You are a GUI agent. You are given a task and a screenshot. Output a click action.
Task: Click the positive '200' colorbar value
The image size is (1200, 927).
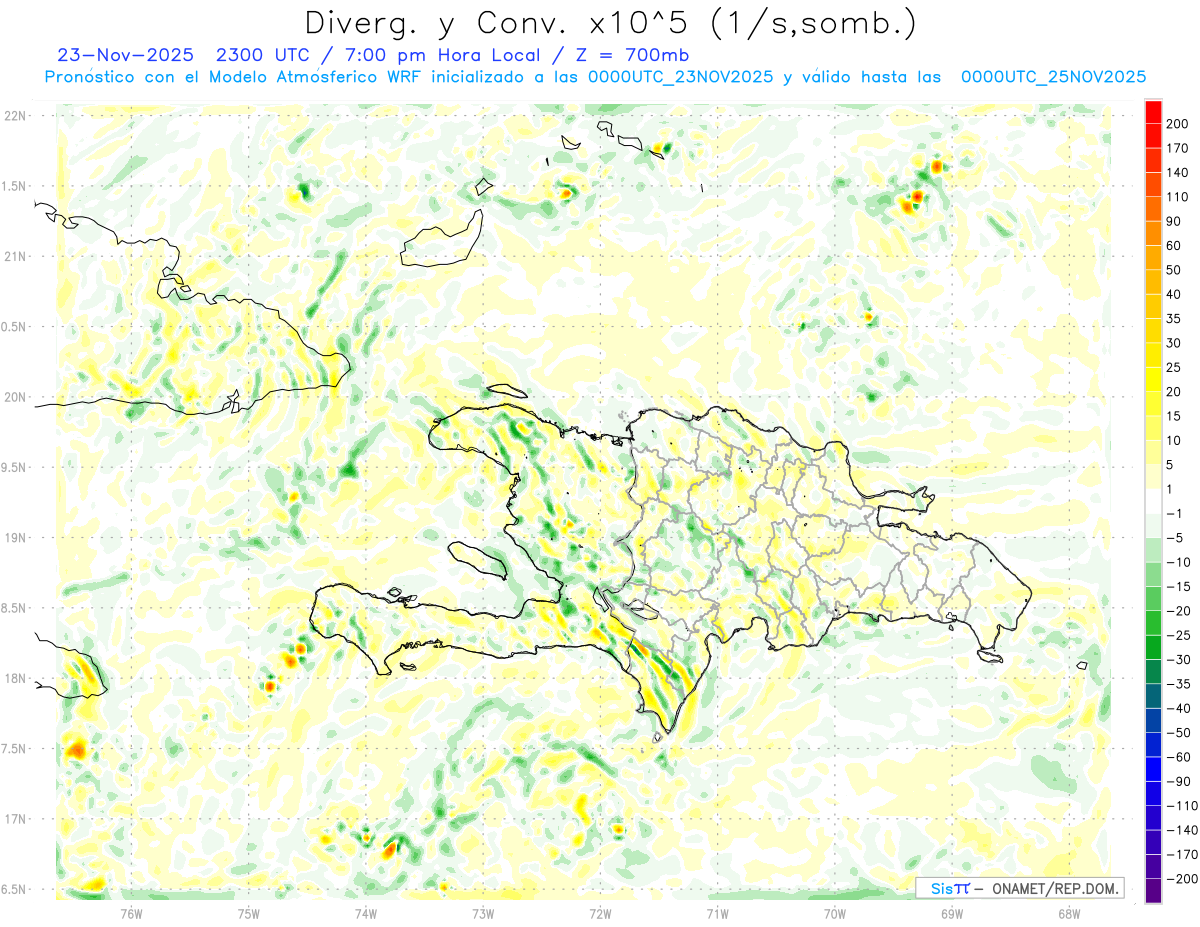click(1179, 123)
